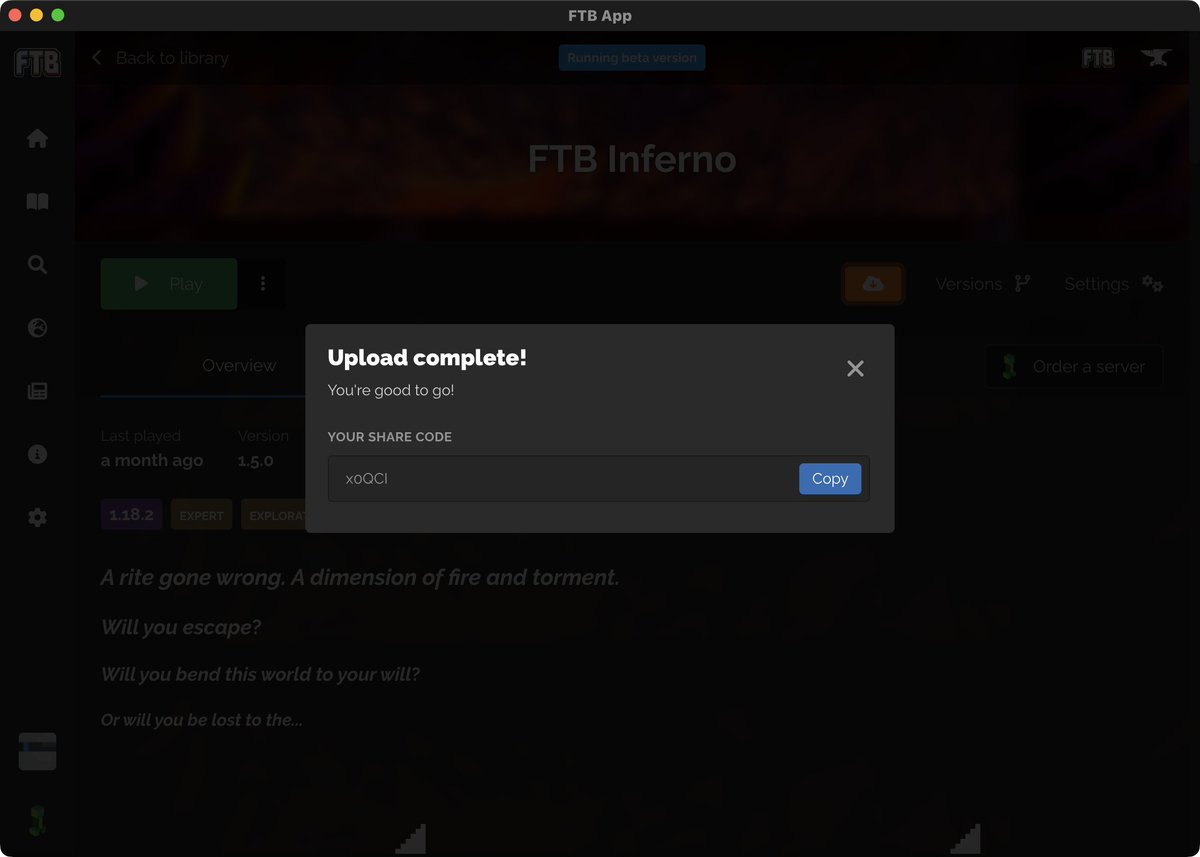This screenshot has width=1200, height=857.
Task: Click the 'a month ago' last played value
Action: pyautogui.click(x=152, y=461)
